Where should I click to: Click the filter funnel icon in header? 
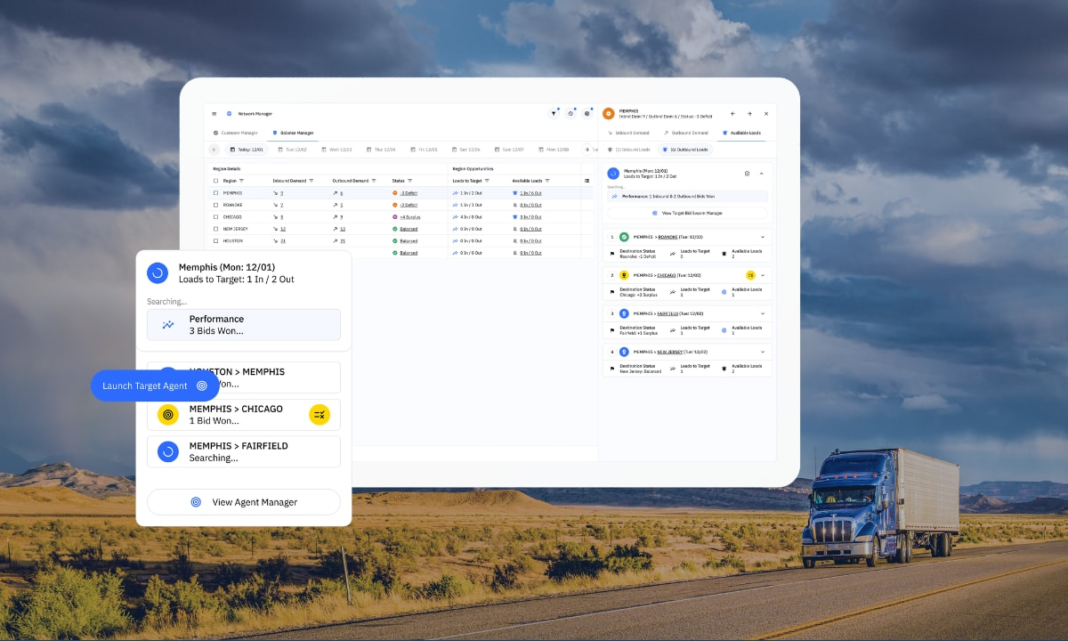click(x=554, y=113)
